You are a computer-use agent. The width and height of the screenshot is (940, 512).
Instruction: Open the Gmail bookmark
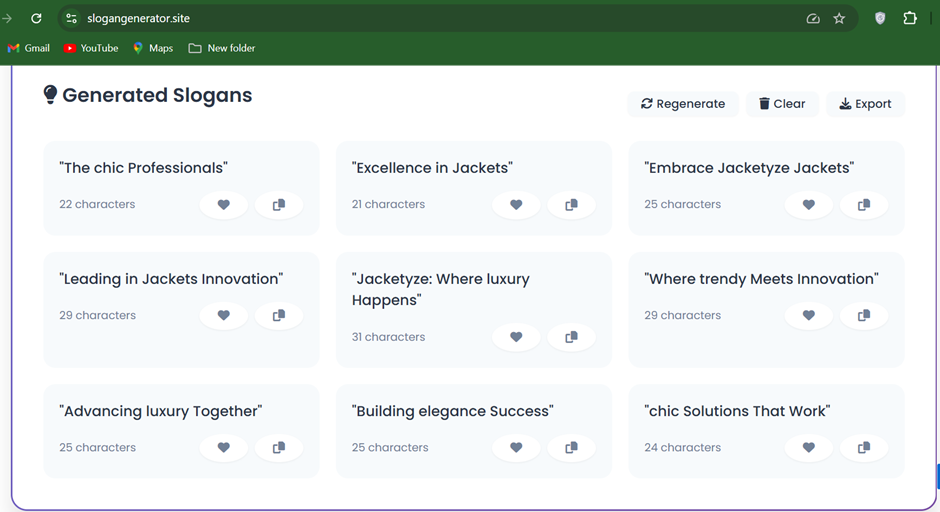pyautogui.click(x=29, y=48)
